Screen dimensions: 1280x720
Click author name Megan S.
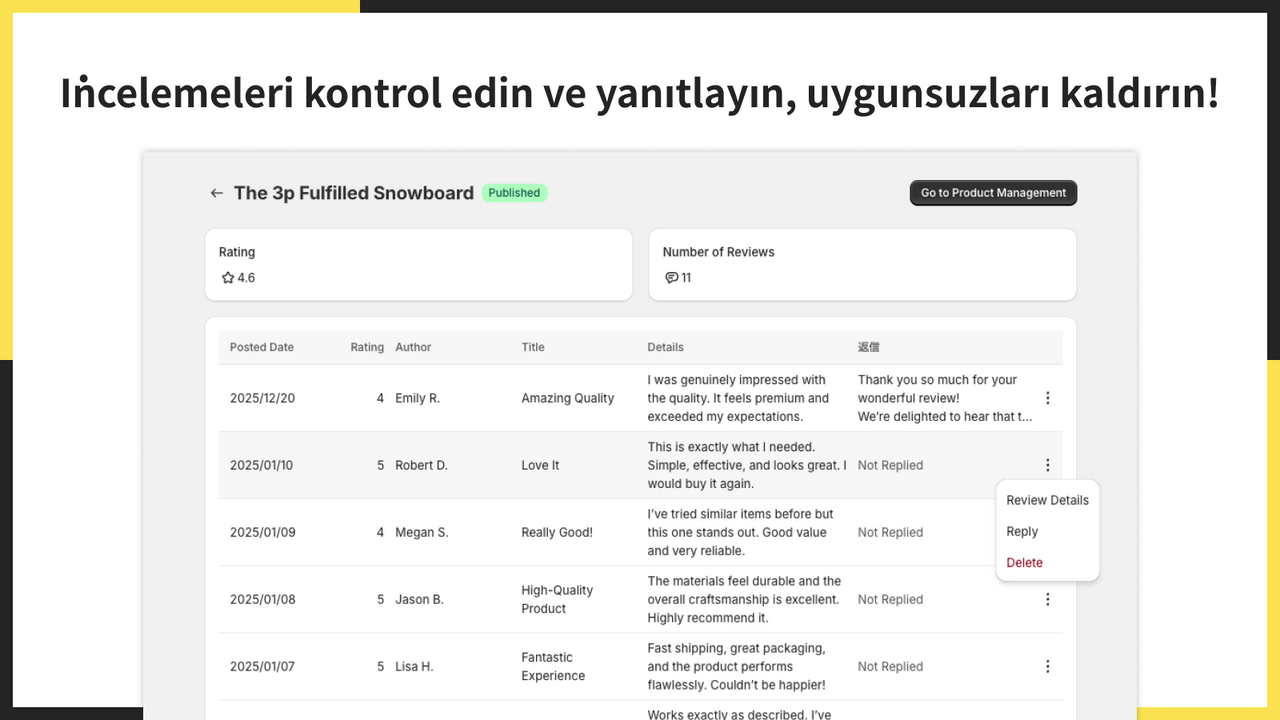click(422, 532)
